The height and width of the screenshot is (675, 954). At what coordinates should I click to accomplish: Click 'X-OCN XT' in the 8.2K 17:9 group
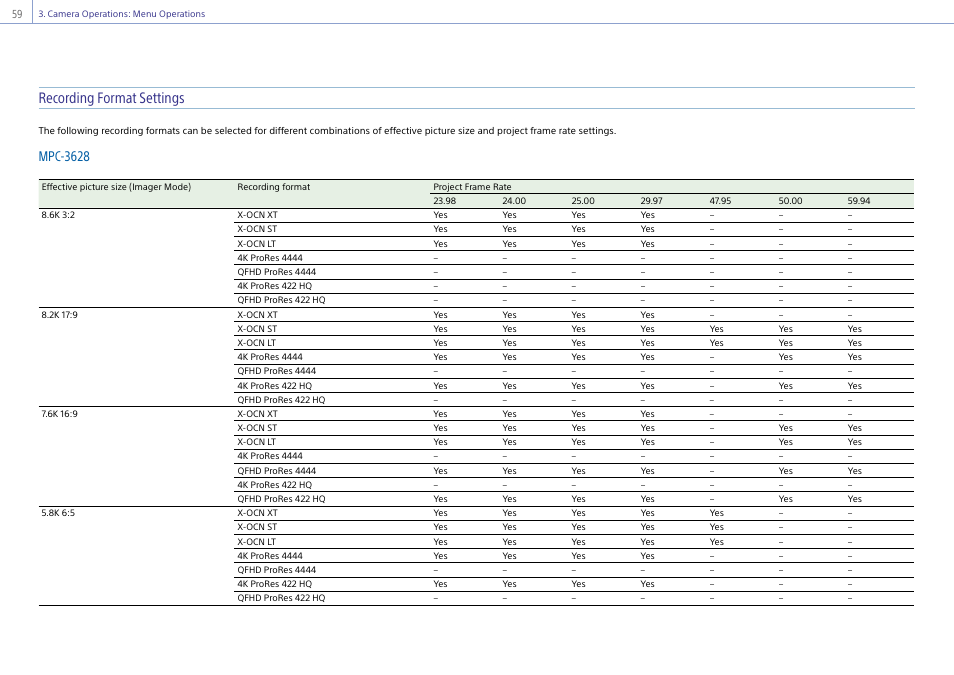coord(257,315)
